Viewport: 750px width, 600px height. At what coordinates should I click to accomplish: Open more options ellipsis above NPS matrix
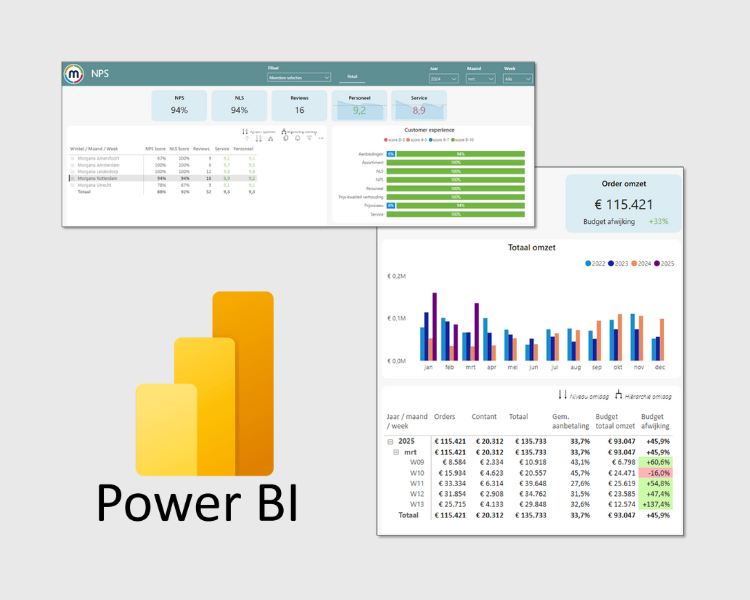tap(321, 138)
